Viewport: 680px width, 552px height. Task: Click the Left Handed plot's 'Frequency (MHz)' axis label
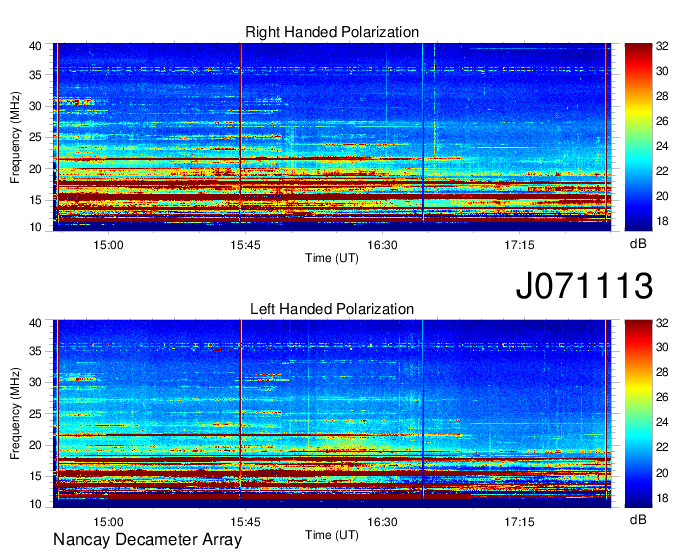15,414
